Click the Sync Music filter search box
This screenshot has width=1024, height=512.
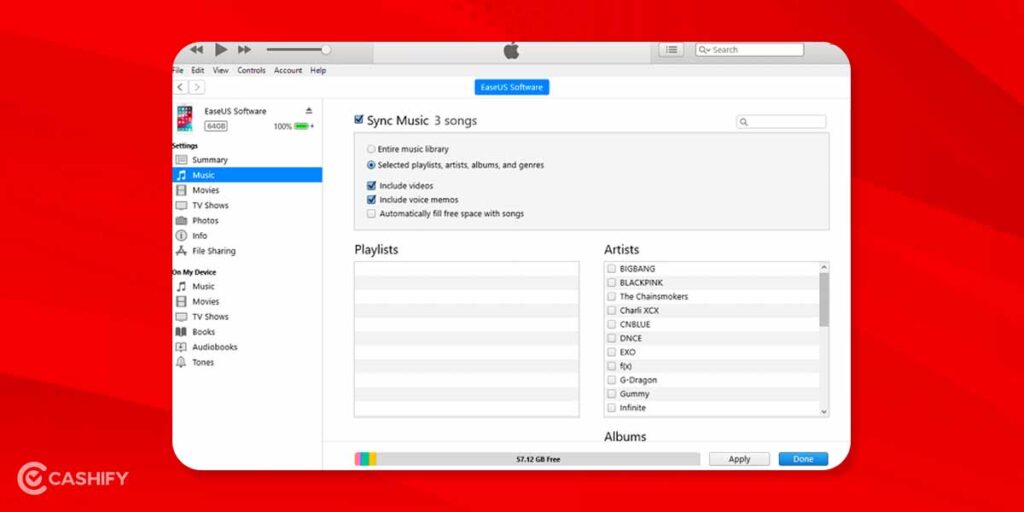781,122
